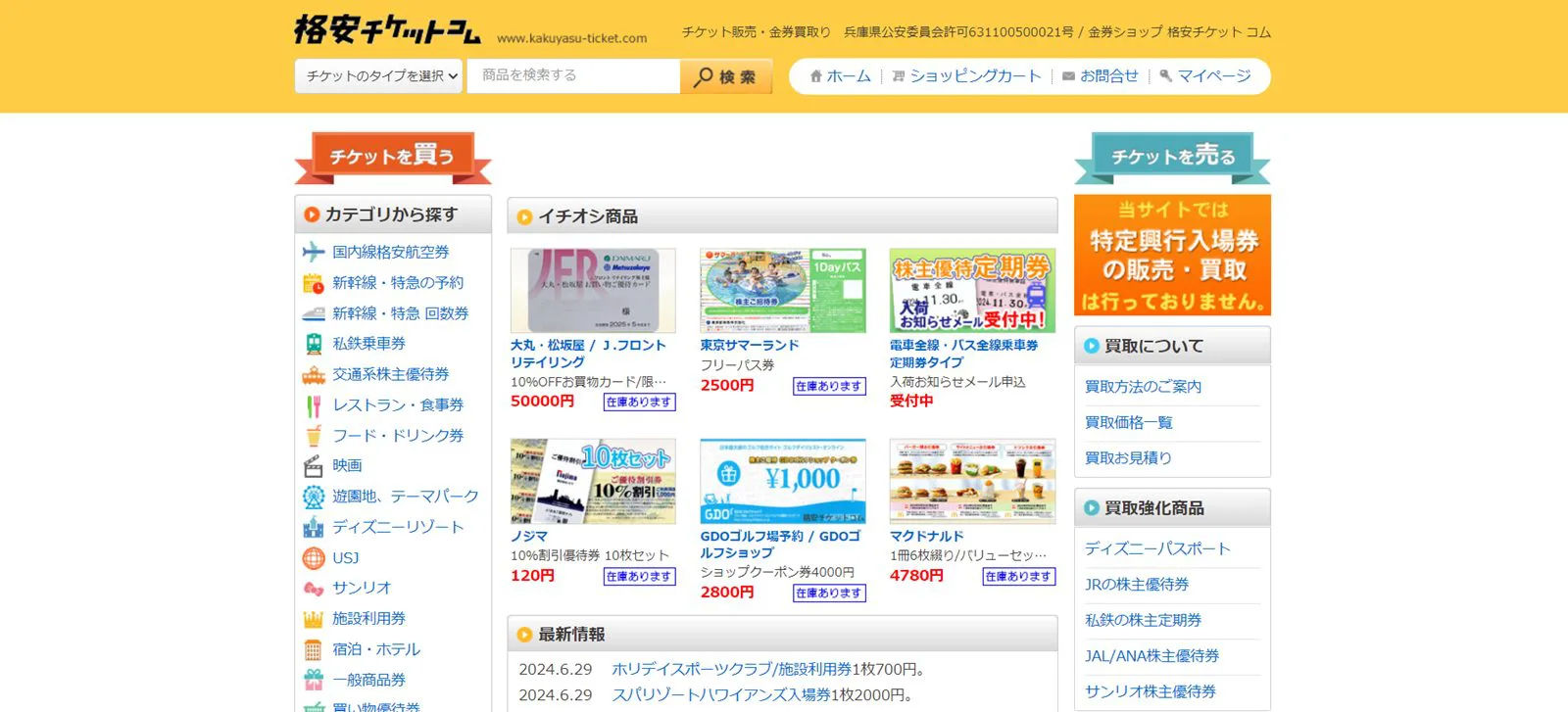Open ショッピングカート in top navigation
This screenshot has width=1568, height=712.
(966, 76)
